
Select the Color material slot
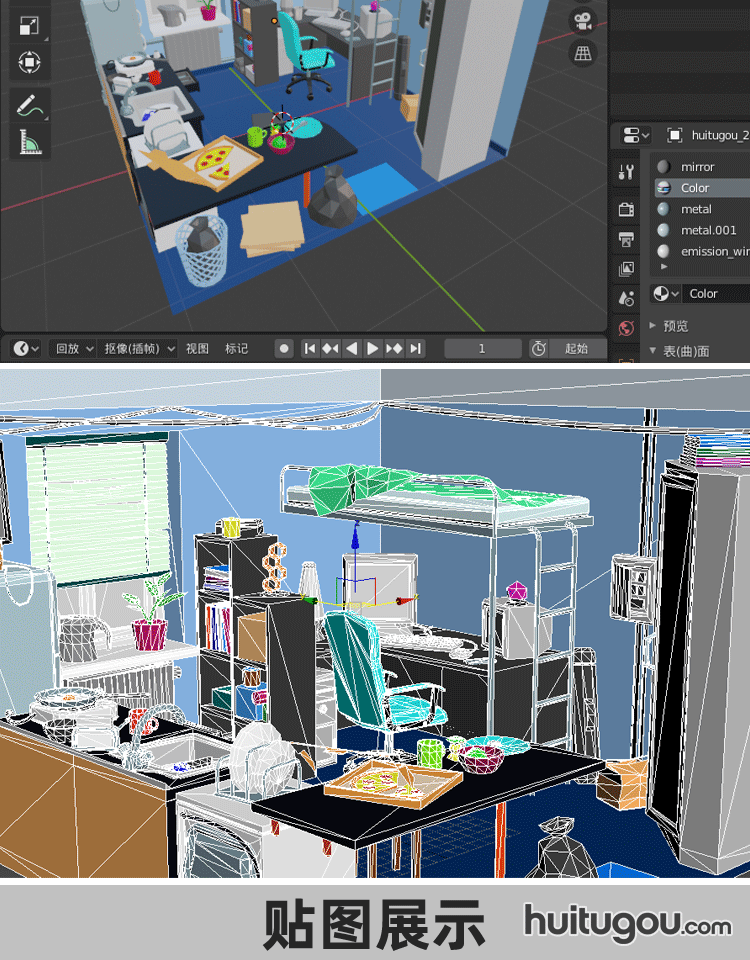point(702,188)
